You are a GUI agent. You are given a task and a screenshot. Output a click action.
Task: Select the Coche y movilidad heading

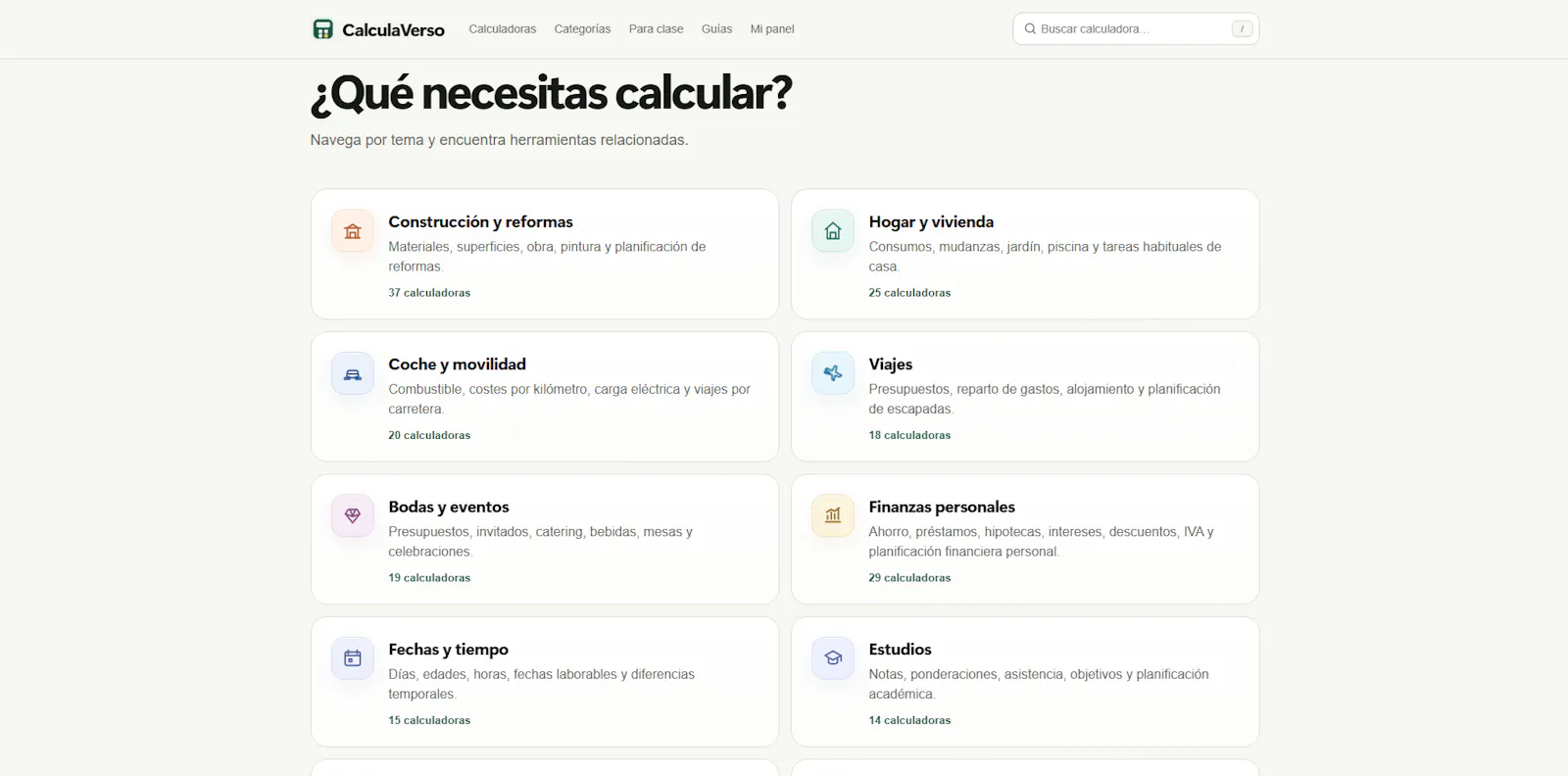pyautogui.click(x=457, y=364)
